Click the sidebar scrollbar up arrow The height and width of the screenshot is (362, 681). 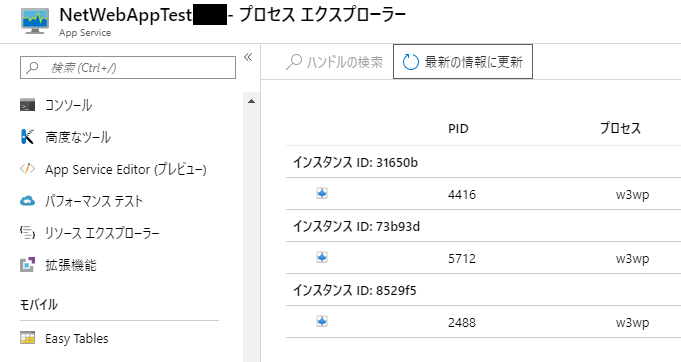(251, 102)
